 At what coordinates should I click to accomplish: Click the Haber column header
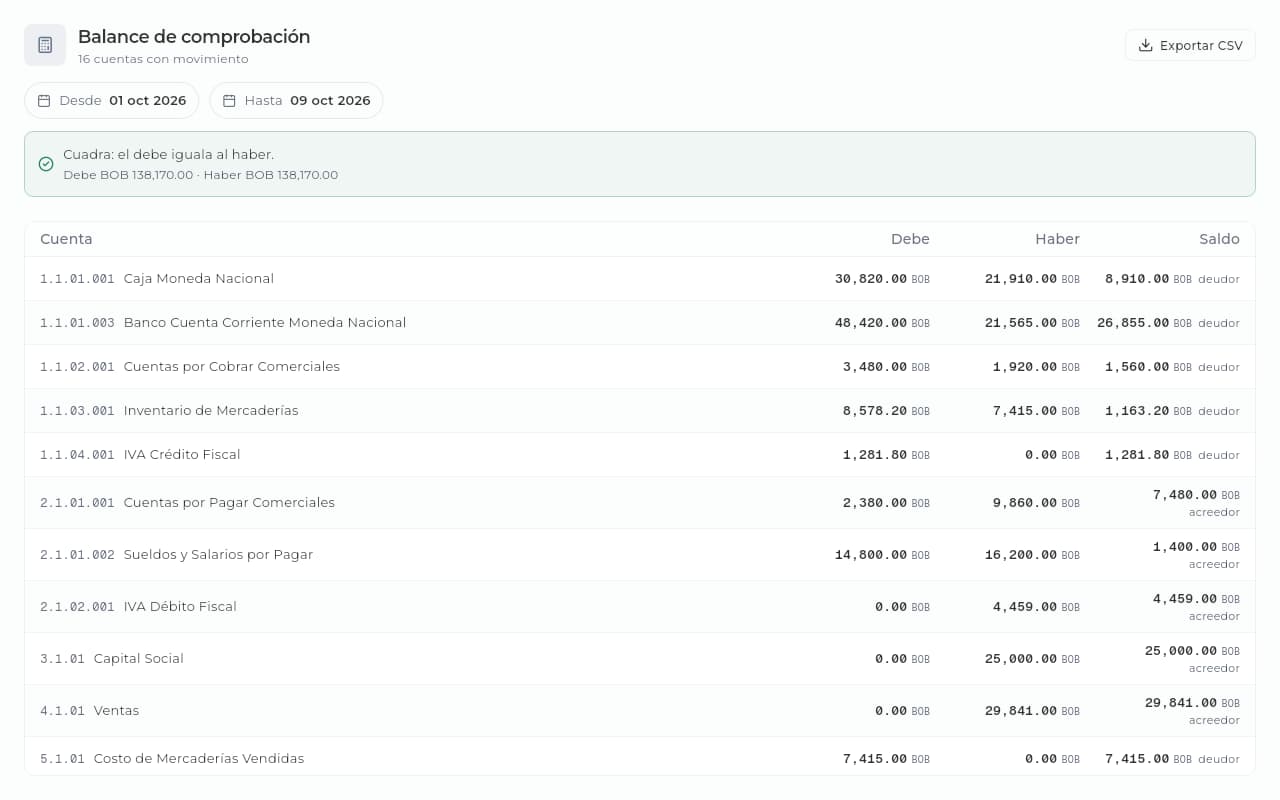[1057, 239]
